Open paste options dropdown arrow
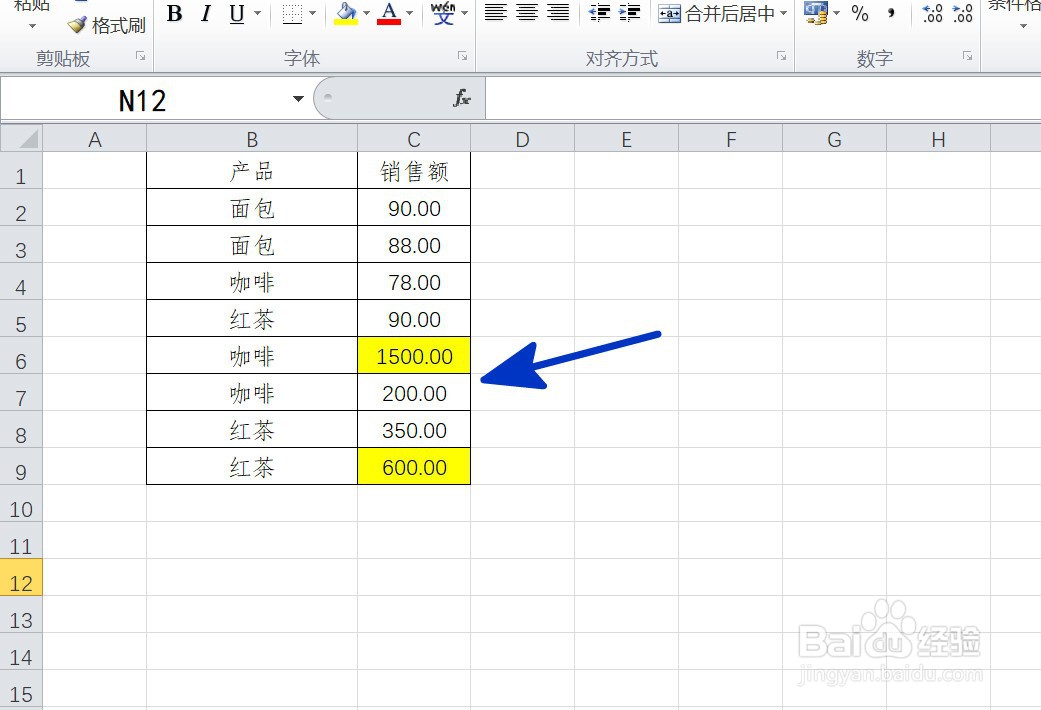The image size is (1041, 710). tap(32, 26)
